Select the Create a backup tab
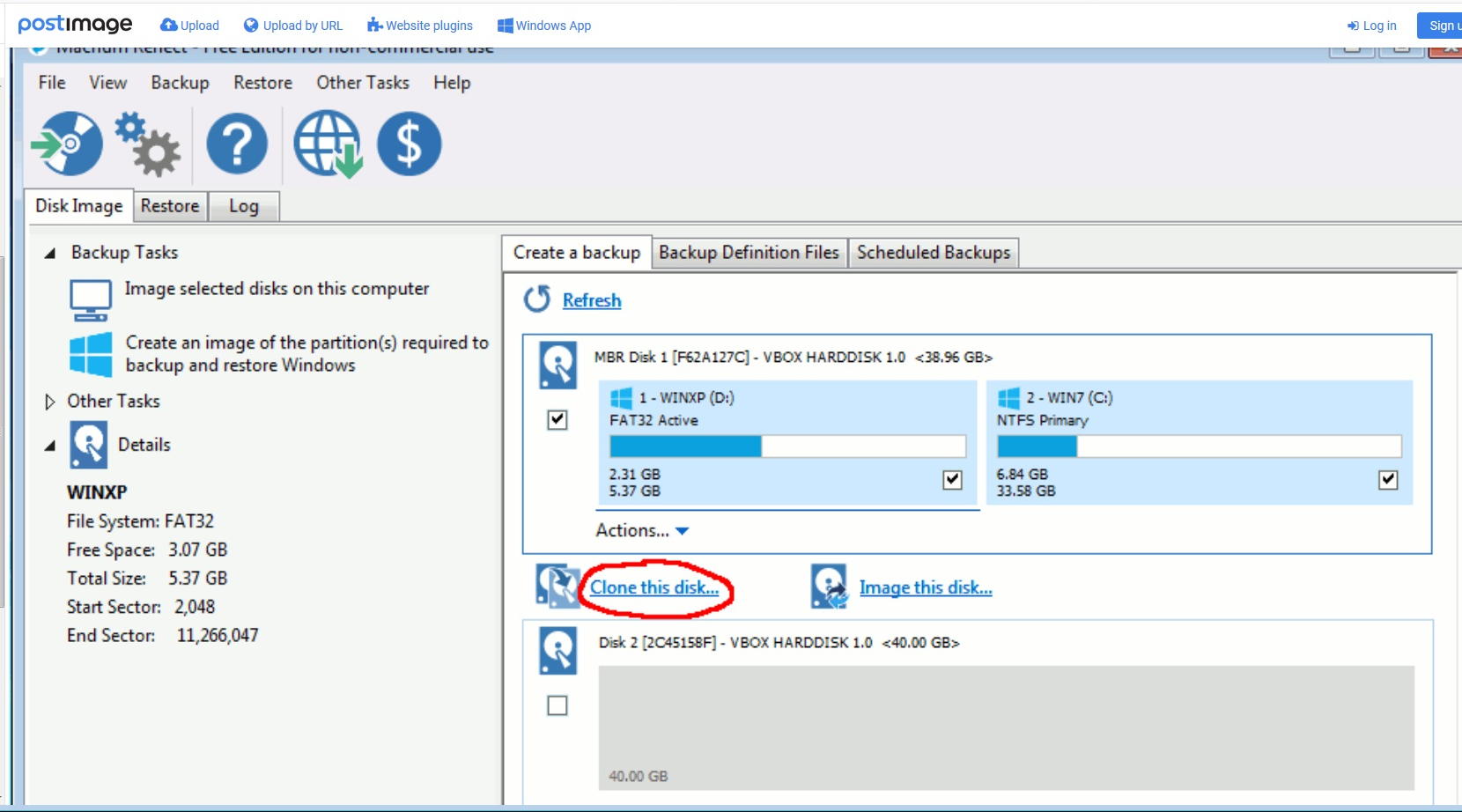Viewport: 1462px width, 812px height. pyautogui.click(x=577, y=253)
